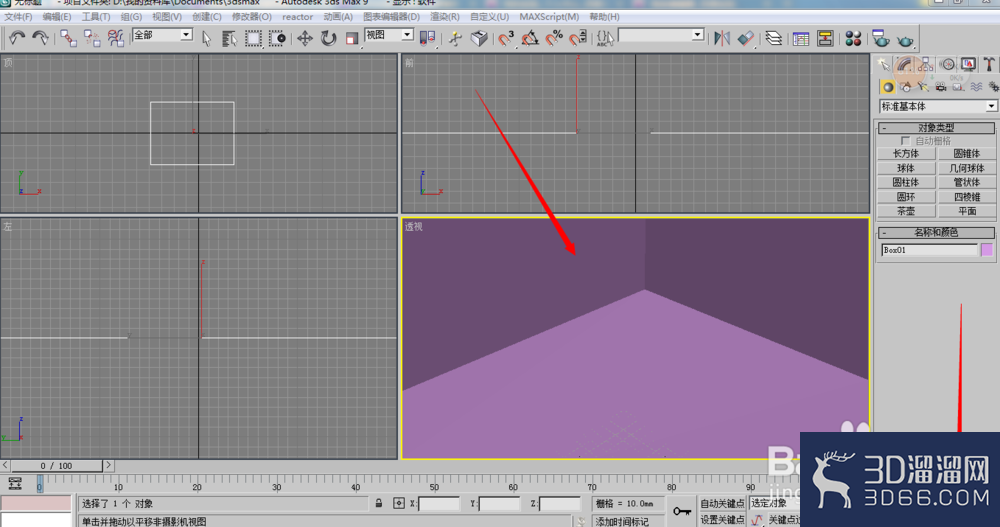
Task: Click the Use Pivot Point Center icon
Action: 427,38
